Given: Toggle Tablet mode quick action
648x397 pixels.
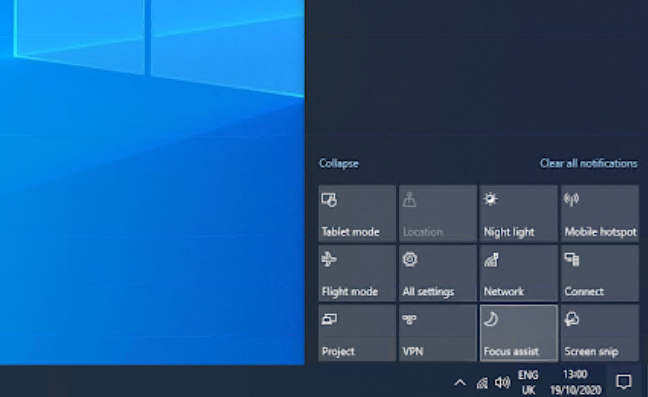Looking at the screenshot, I should [x=357, y=214].
